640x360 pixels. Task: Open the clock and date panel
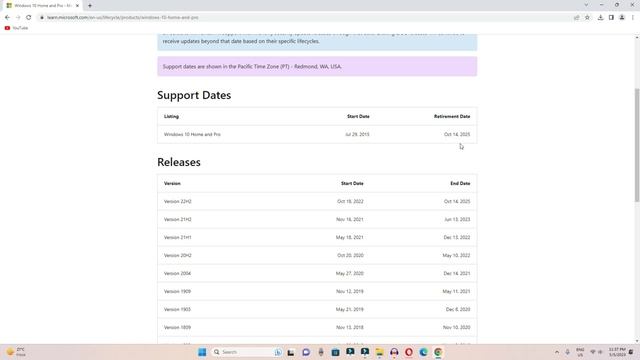tap(617, 352)
